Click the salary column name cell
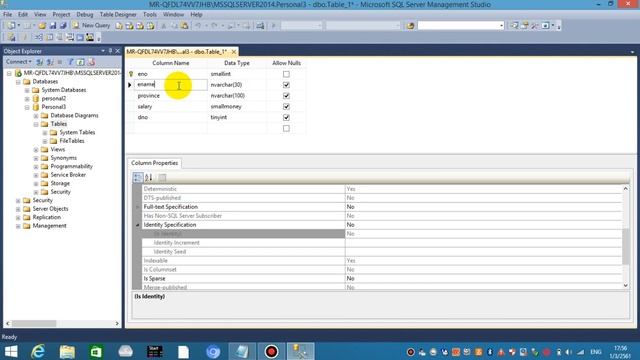 click(171, 107)
